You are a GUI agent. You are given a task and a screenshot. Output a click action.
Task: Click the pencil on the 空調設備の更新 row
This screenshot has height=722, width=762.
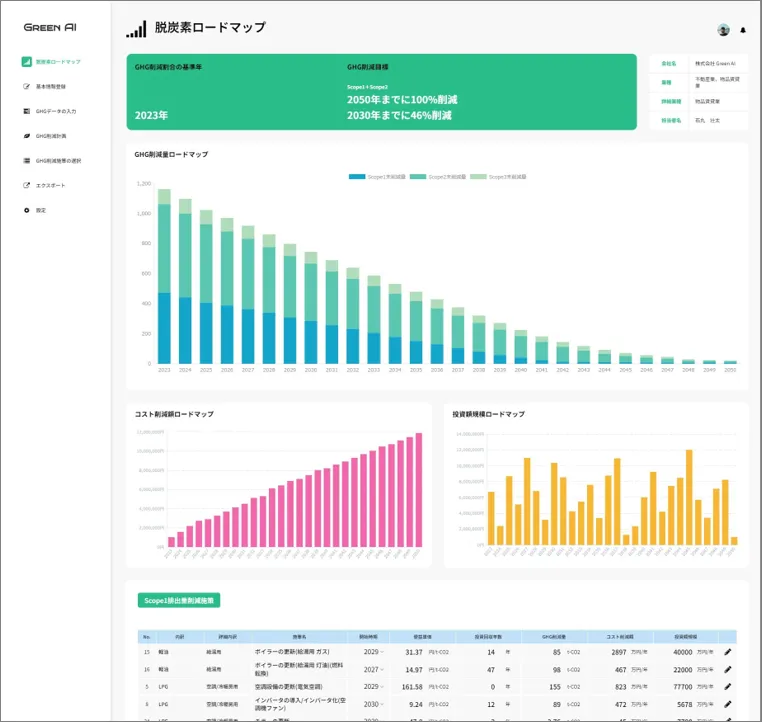coord(727,687)
